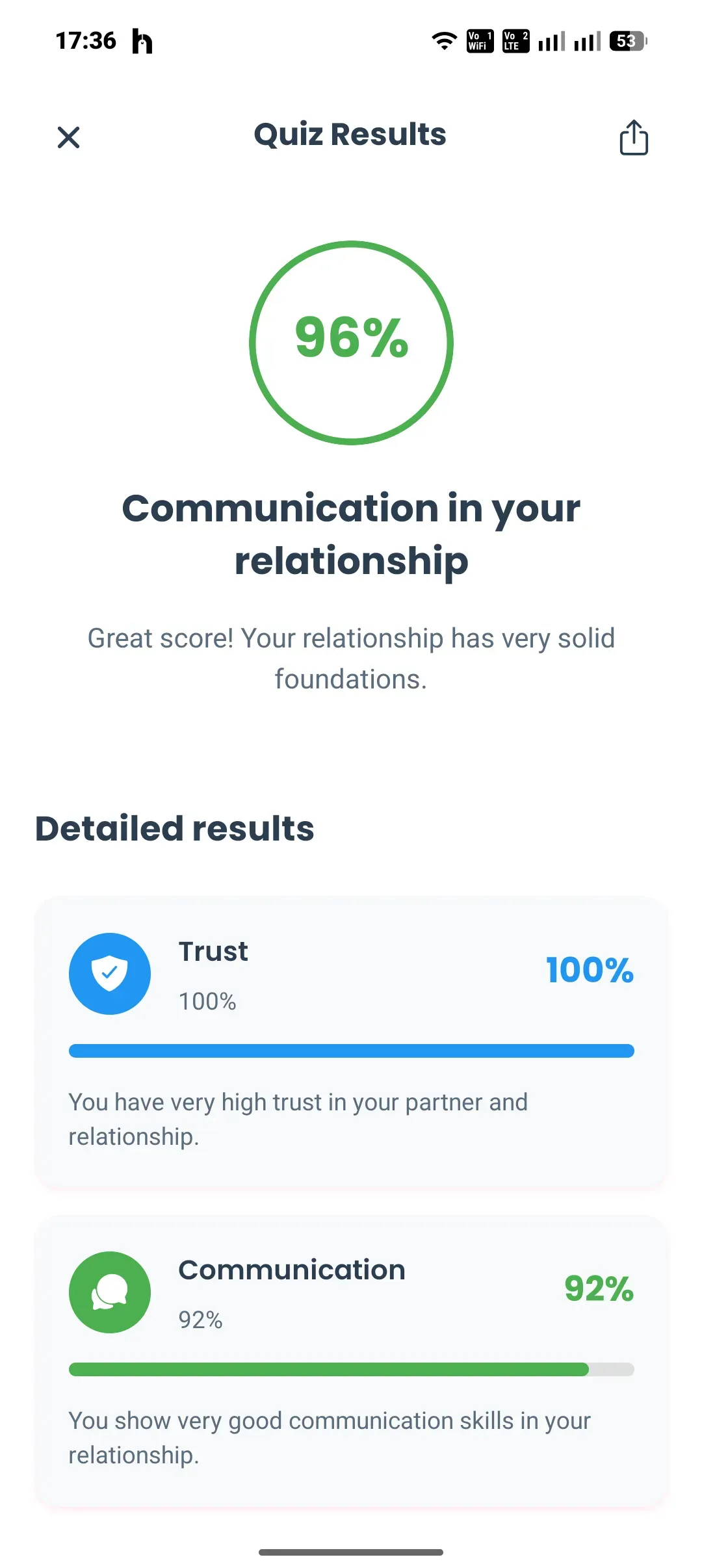This screenshot has height=1568, width=702.
Task: Tap the VoWiFi status icon
Action: pyautogui.click(x=480, y=41)
